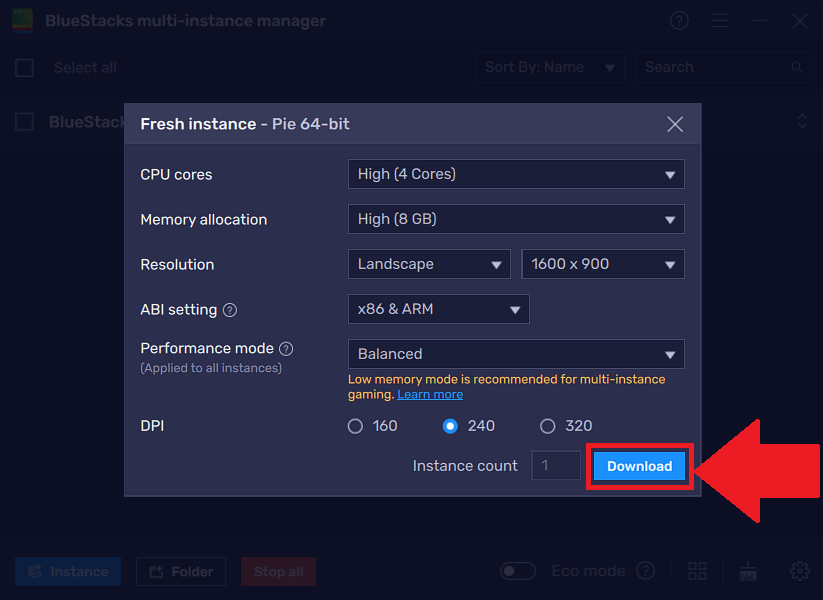The image size is (823, 600).
Task: Open the Sort By: Name dropdown
Action: coord(550,67)
